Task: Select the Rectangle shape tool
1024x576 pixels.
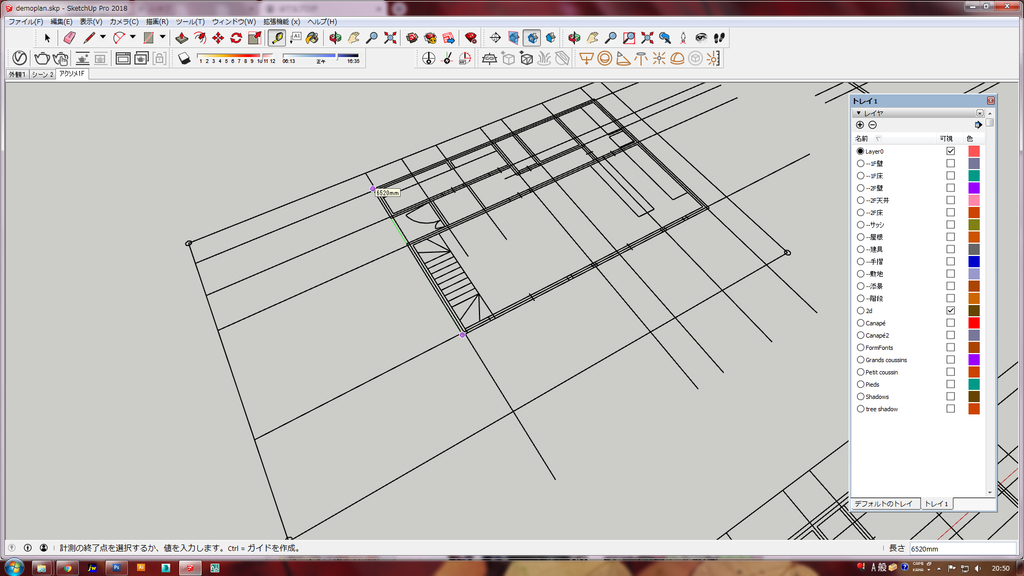Action: [149, 38]
